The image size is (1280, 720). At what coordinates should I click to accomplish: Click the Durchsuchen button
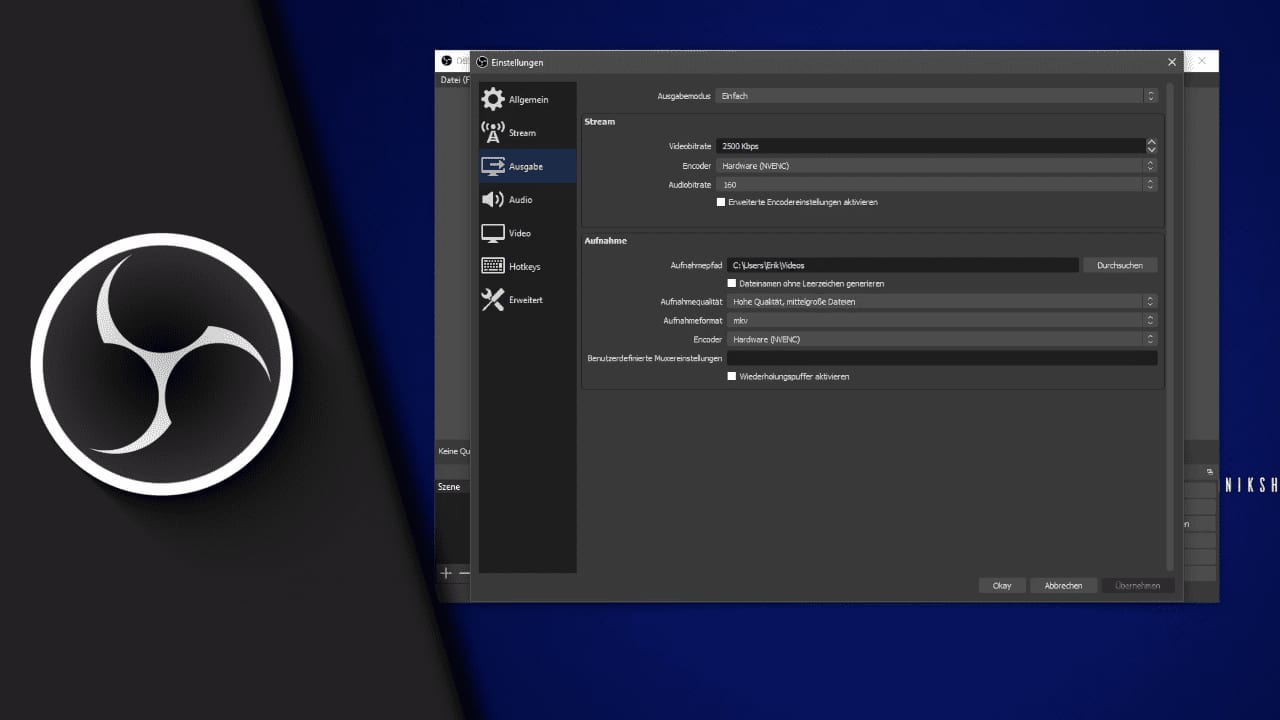click(x=1120, y=265)
